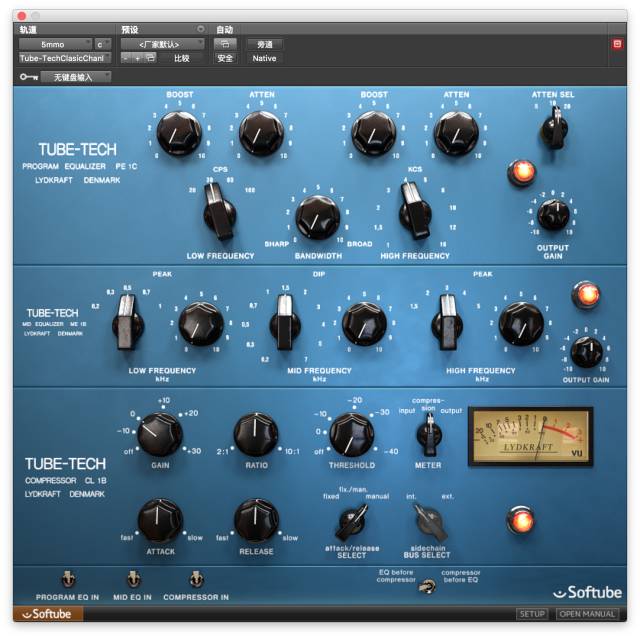Click the PE 1C low BOOST knob
640x638 pixels.
[x=179, y=133]
